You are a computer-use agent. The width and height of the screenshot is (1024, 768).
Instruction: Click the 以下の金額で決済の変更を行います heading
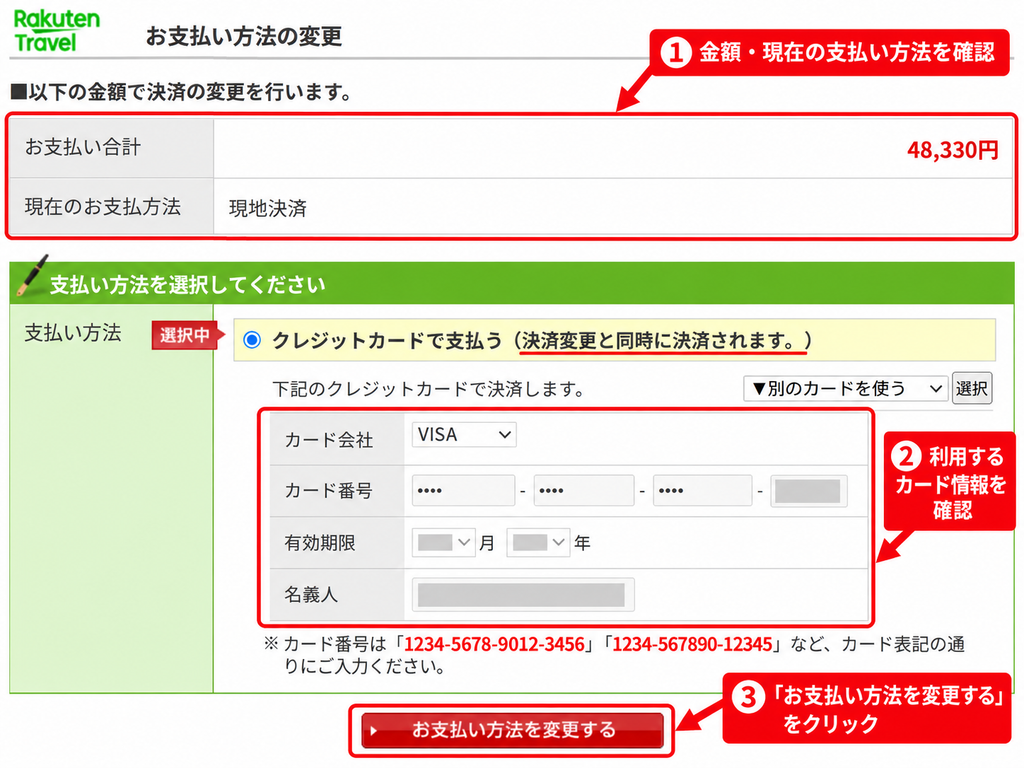click(x=182, y=92)
